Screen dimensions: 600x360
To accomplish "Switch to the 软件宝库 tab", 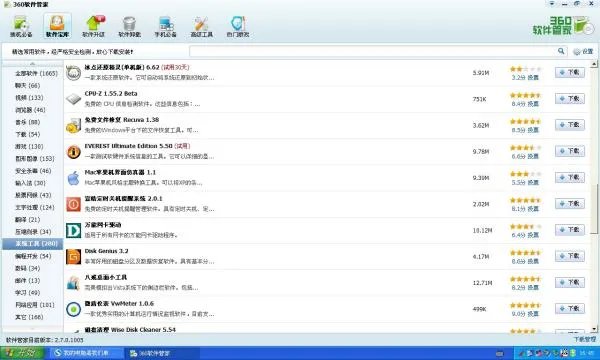I will 57,26.
